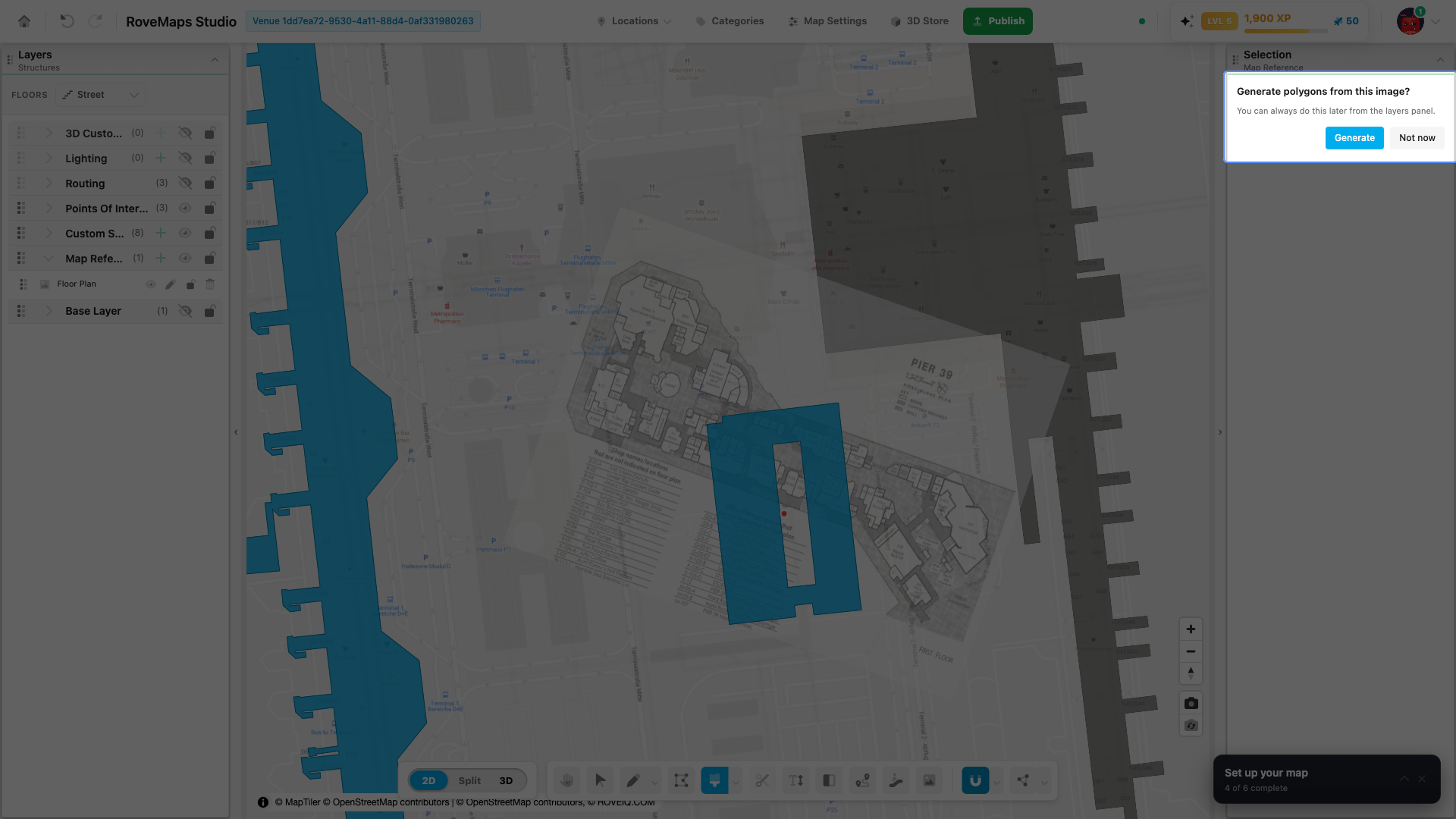Delete the Floor Plan layer item
This screenshot has width=1456, height=819.
210,284
